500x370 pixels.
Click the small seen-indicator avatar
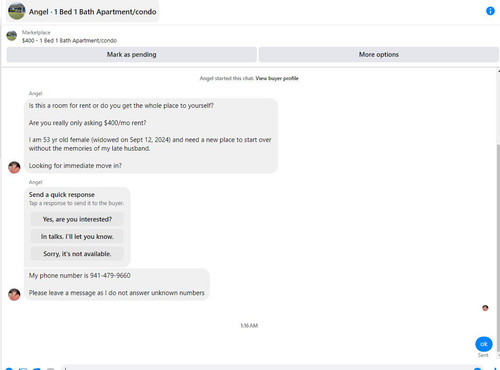point(485,308)
